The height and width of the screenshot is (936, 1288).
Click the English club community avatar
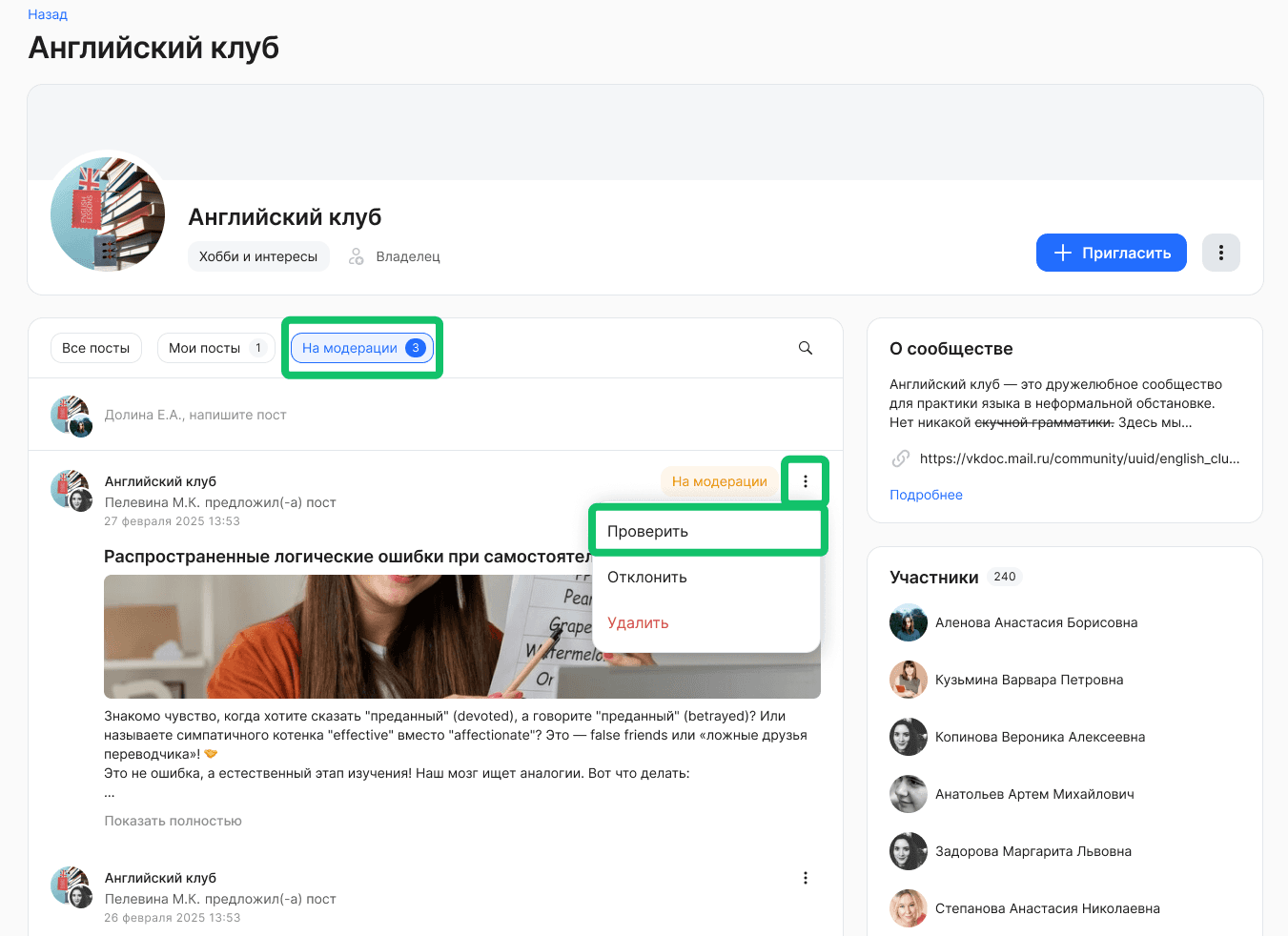point(108,214)
